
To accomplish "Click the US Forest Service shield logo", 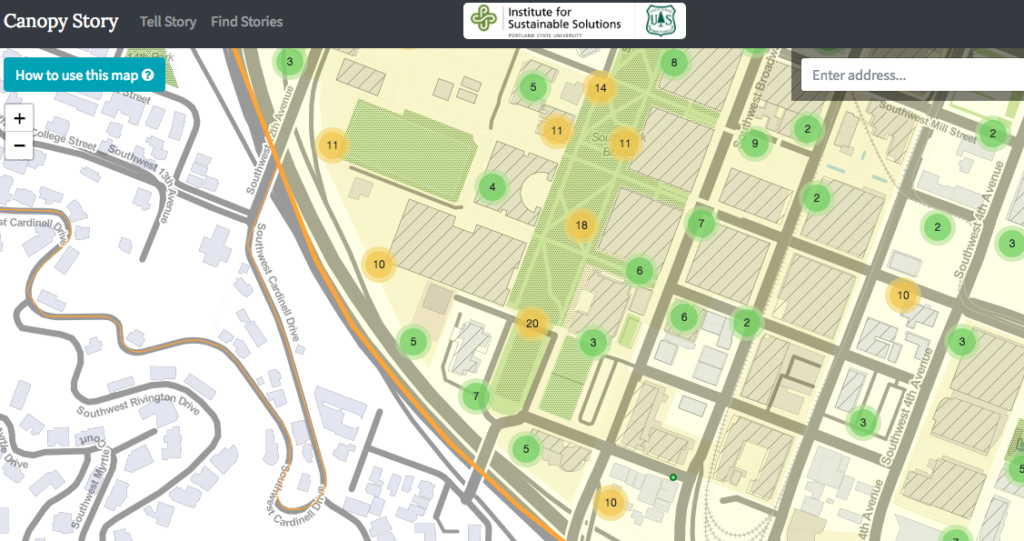I will click(x=660, y=20).
